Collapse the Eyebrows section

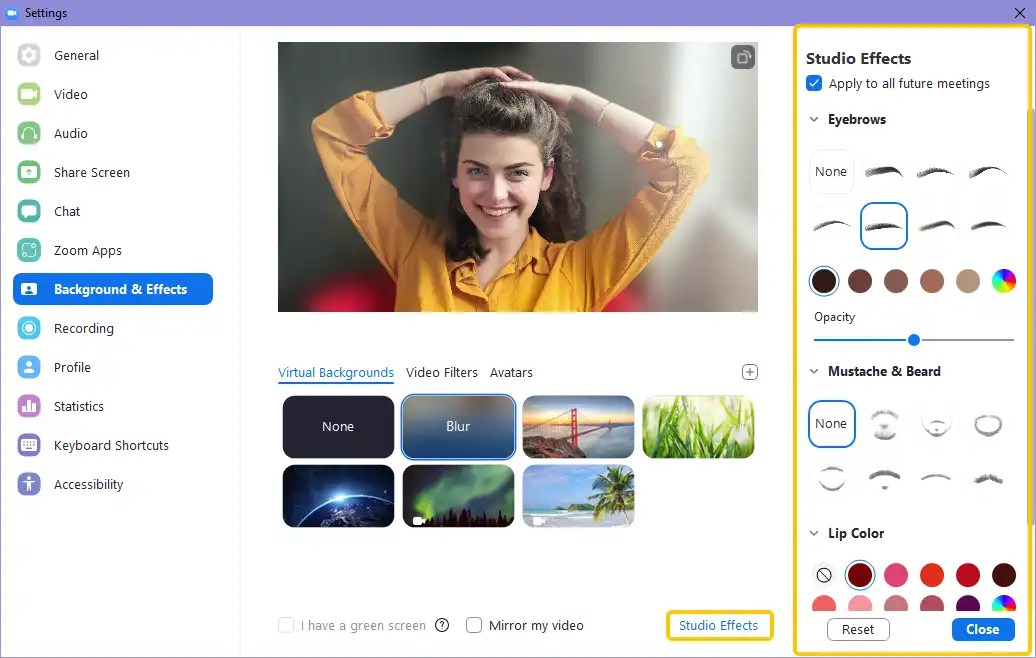pos(814,119)
